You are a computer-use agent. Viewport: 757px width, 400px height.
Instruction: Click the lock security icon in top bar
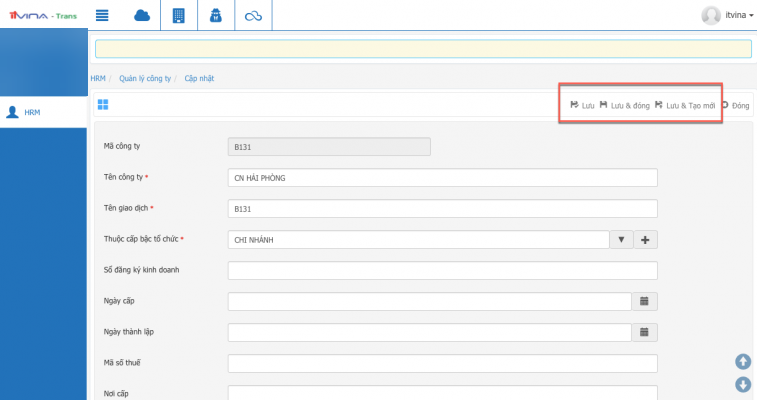click(215, 15)
